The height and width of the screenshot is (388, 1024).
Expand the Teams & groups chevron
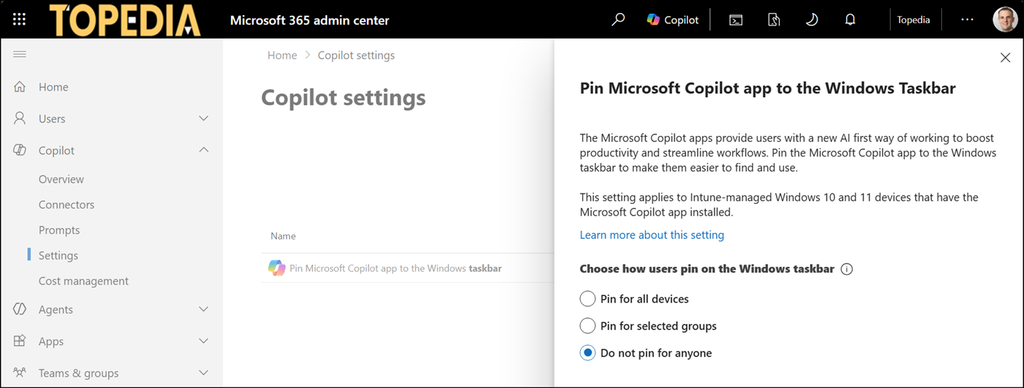tap(203, 373)
